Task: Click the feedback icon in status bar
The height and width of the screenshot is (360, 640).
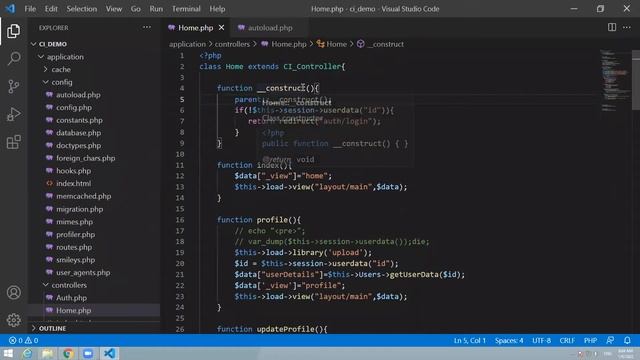Action: [610, 340]
